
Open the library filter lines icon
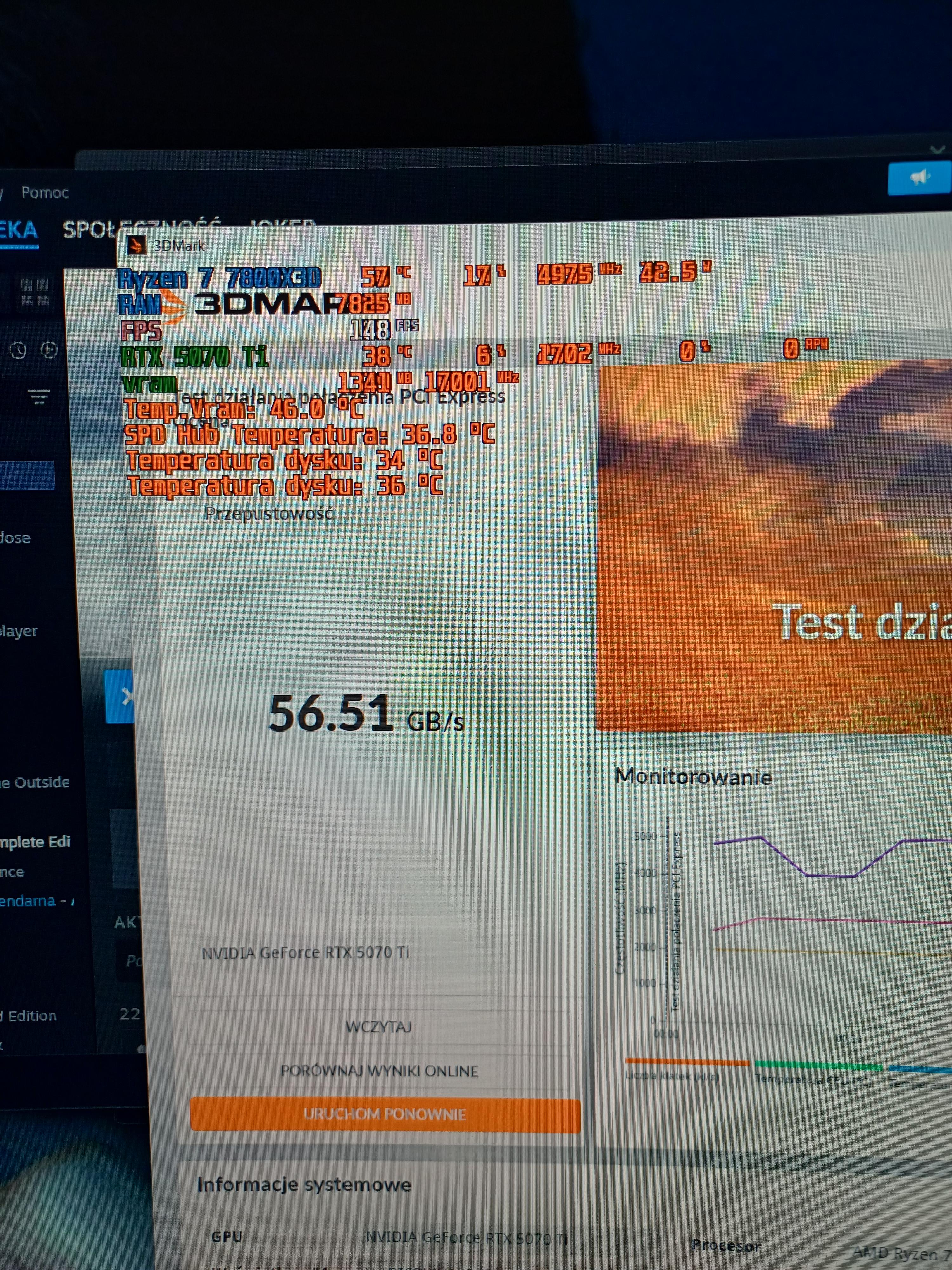coord(39,397)
